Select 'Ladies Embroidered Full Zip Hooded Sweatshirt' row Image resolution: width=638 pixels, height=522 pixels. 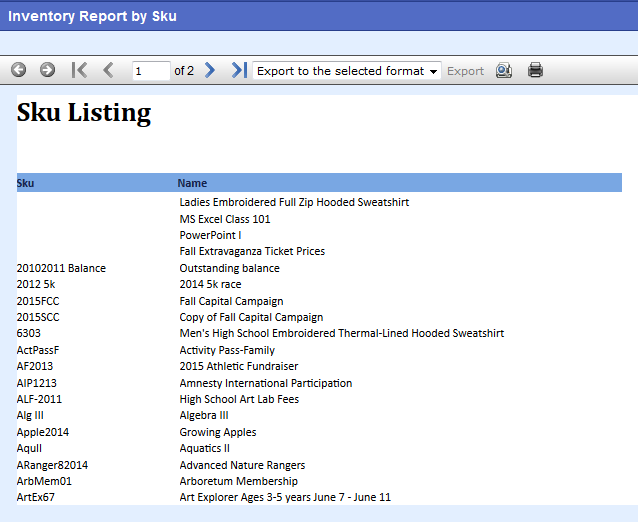tap(294, 202)
